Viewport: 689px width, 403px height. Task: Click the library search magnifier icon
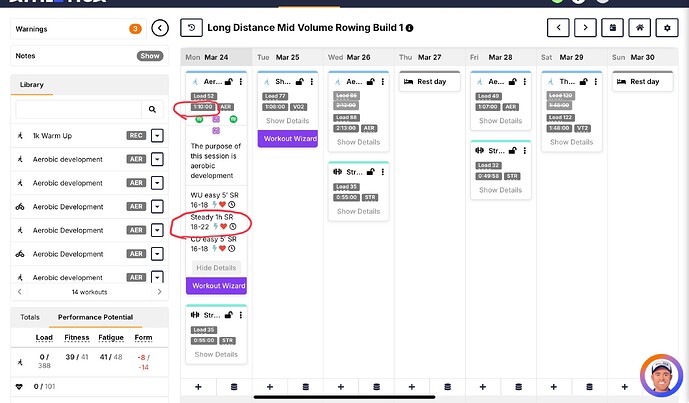[152, 109]
